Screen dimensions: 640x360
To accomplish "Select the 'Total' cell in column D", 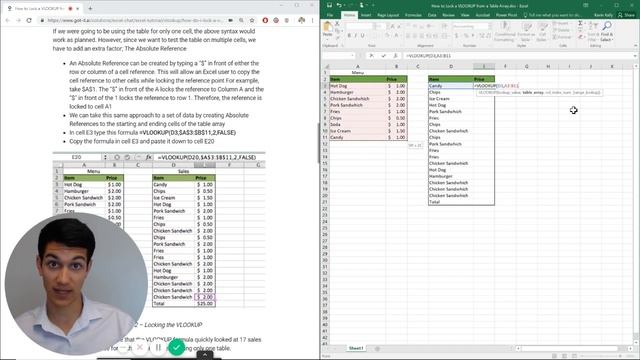I will [451, 202].
